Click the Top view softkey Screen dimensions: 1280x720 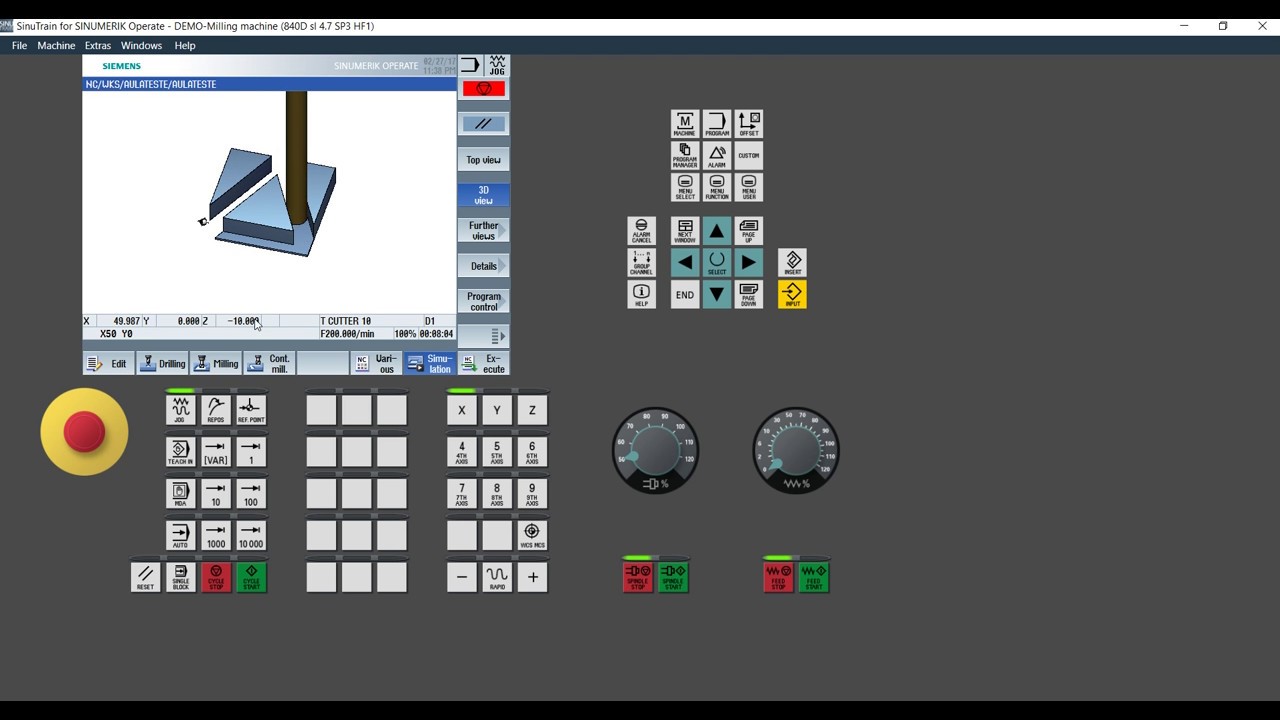pos(484,160)
